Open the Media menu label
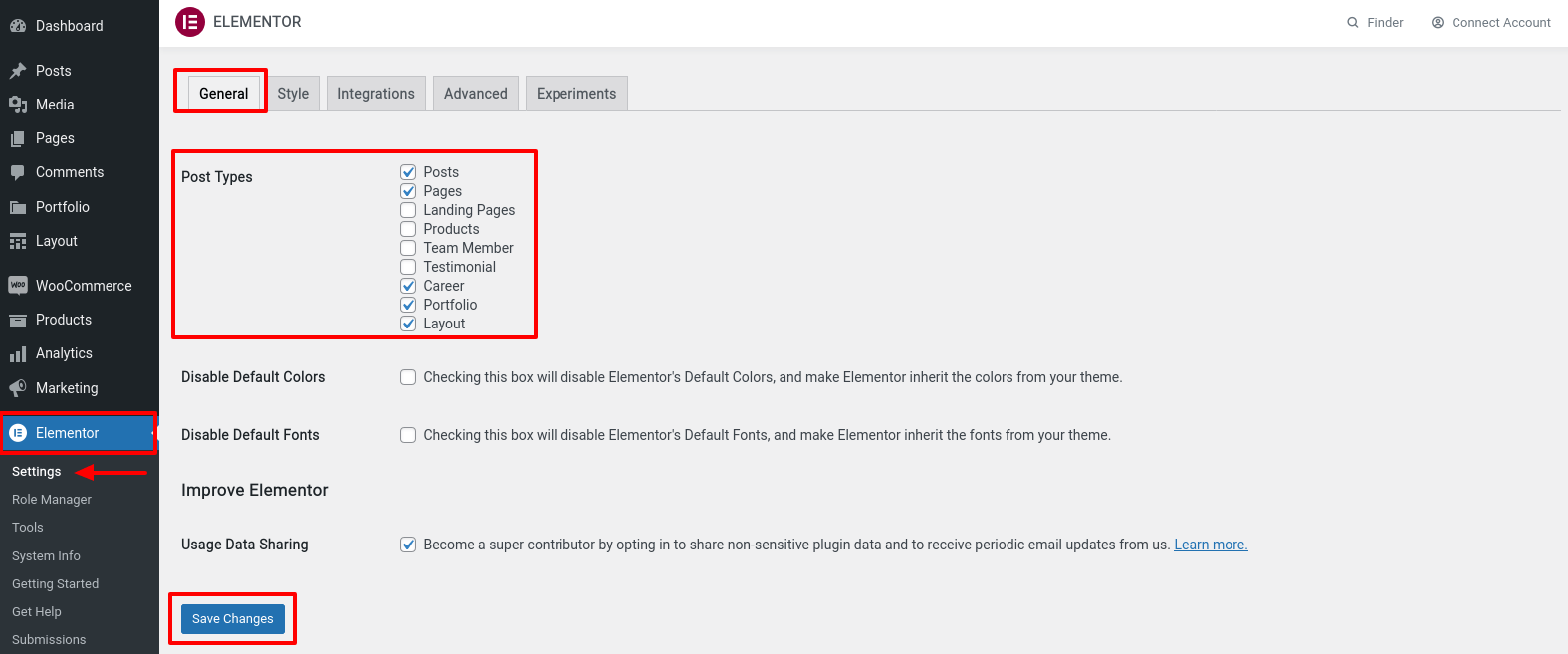The image size is (1568, 654). (55, 105)
